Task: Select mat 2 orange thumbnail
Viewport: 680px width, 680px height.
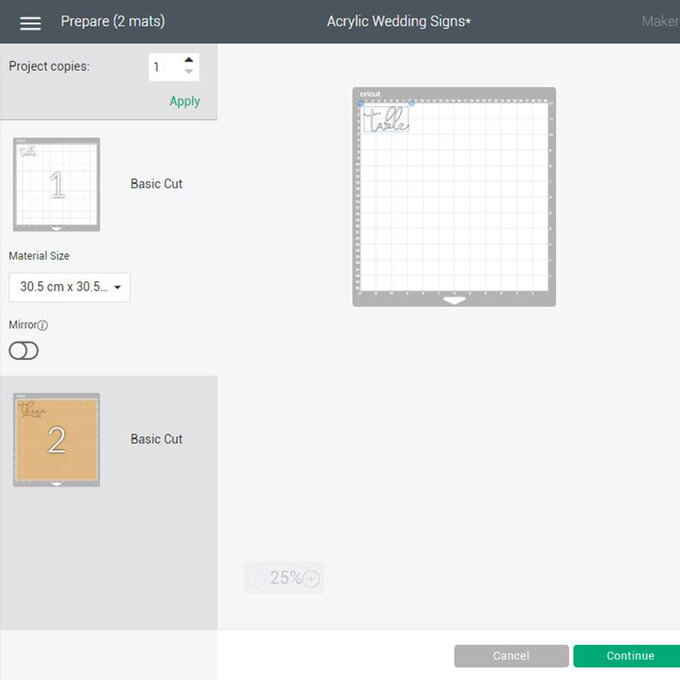Action: point(56,439)
